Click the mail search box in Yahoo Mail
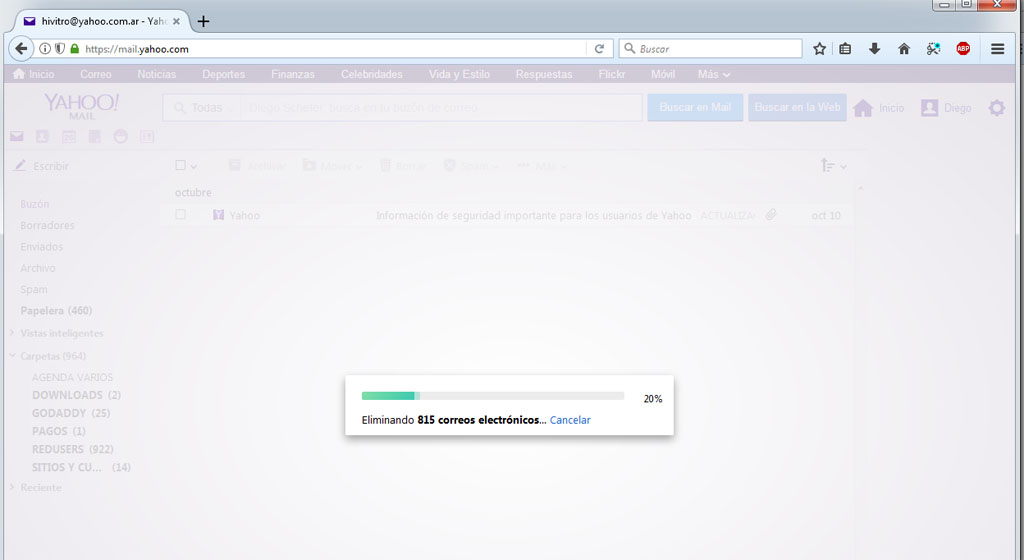Viewport: 1024px width, 560px height. click(x=441, y=108)
